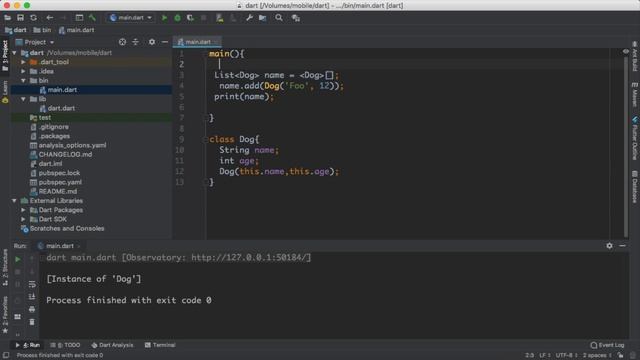
Task: Click the Print icon in Run console
Action: point(32,309)
